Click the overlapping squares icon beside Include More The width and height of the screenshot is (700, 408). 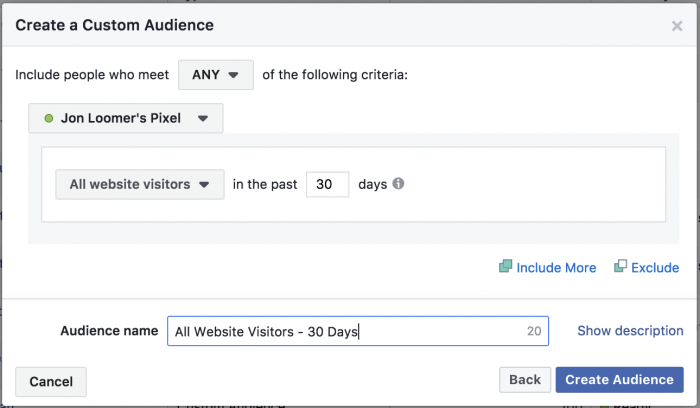[506, 267]
